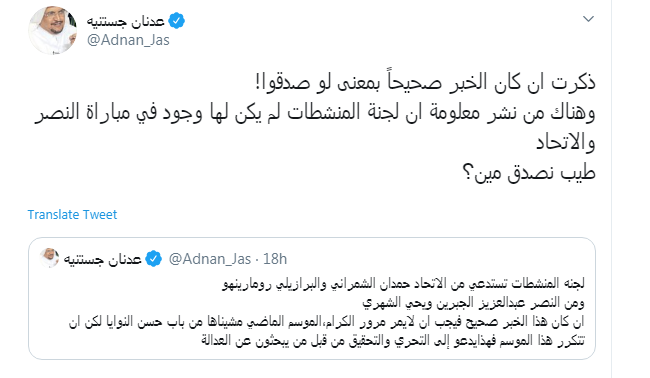The width and height of the screenshot is (650, 378).
Task: Click the 18h timestamp in the quoted tweet
Action: click(275, 259)
